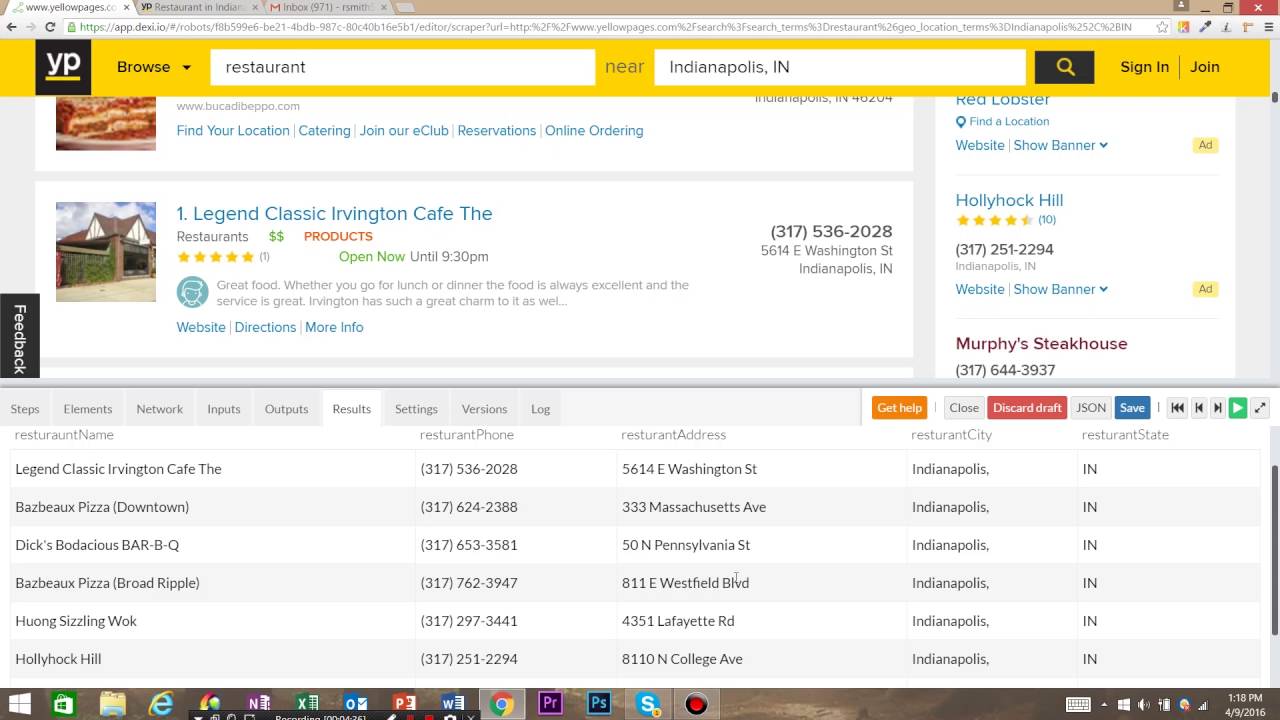
Task: Open the review speech bubble icon
Action: (192, 292)
